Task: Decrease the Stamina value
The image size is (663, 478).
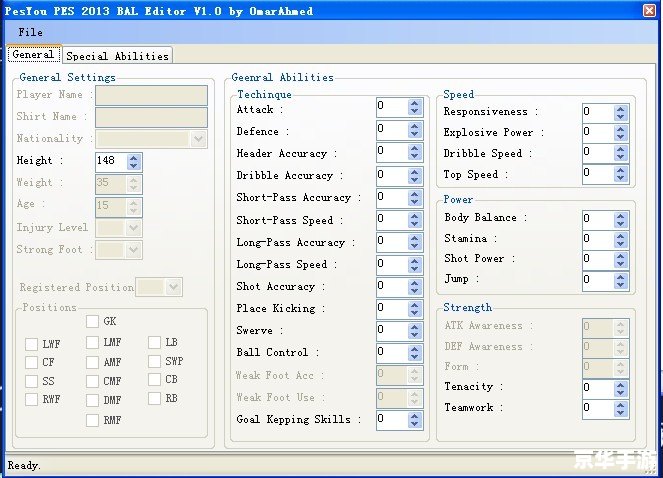Action: [x=620, y=244]
